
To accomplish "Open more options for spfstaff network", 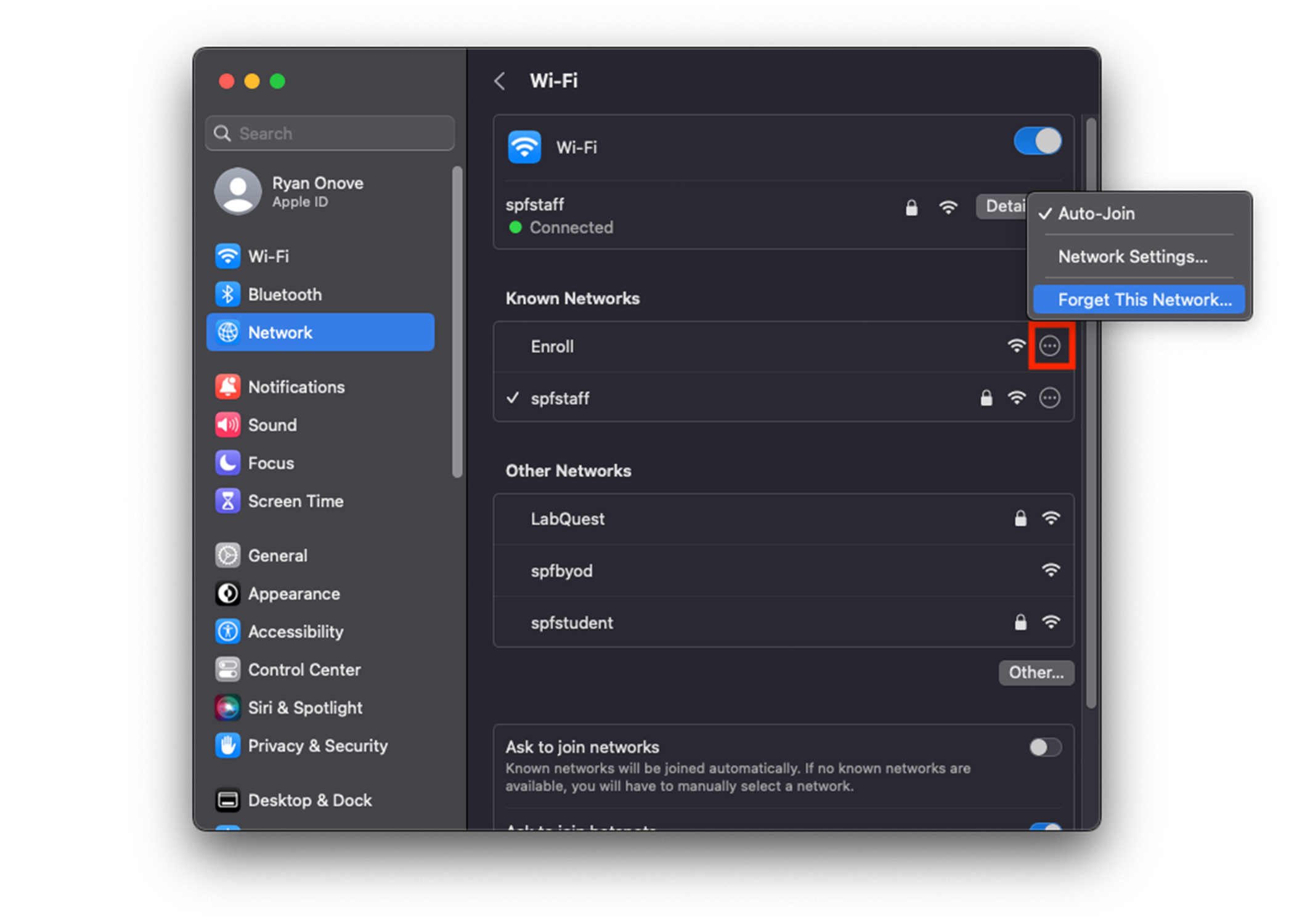I will [x=1050, y=398].
